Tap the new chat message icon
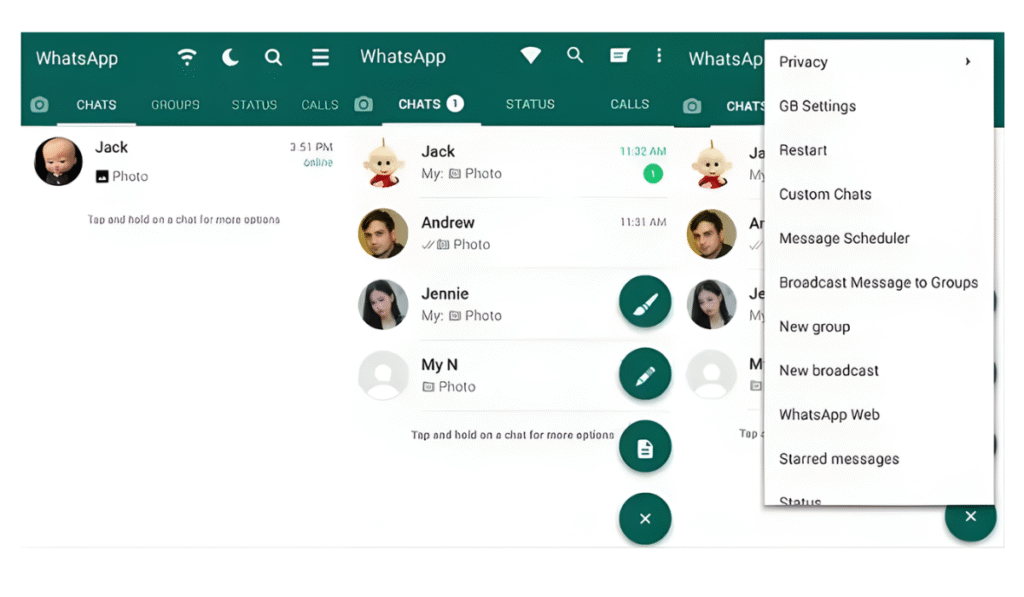 (x=621, y=56)
